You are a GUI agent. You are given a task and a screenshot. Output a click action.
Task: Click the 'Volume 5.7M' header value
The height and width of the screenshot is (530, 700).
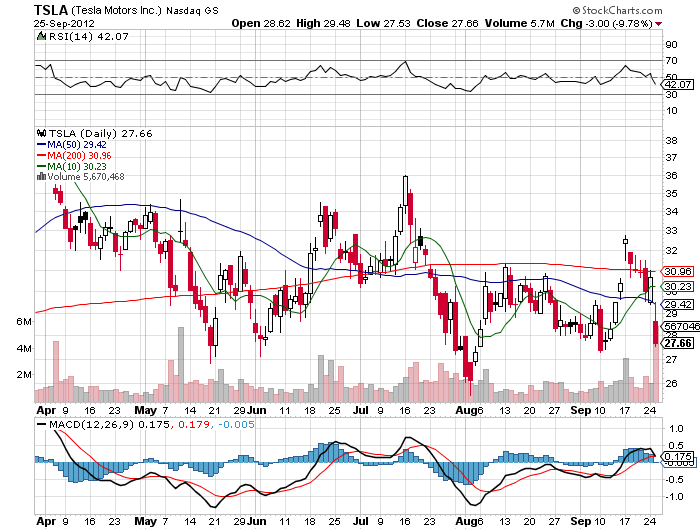pyautogui.click(x=520, y=23)
